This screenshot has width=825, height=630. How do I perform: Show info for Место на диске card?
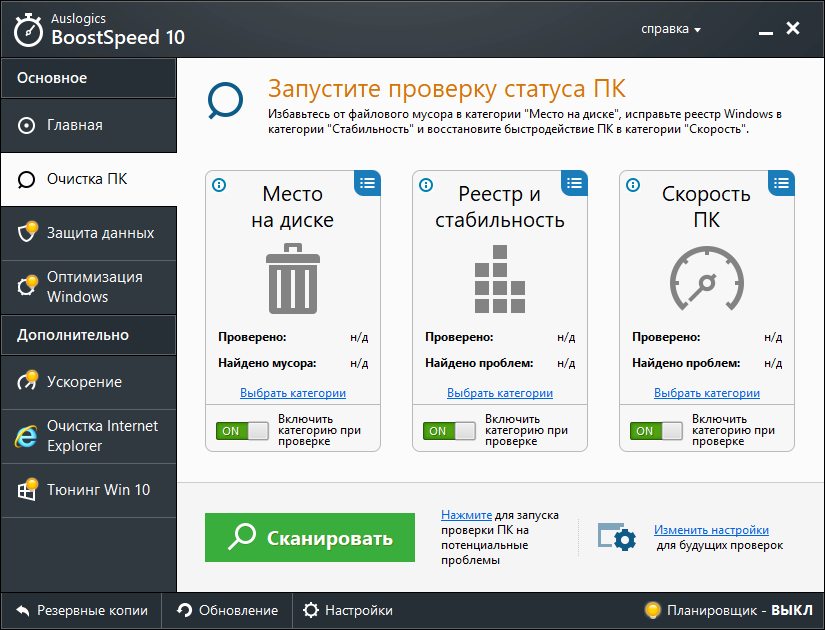[219, 185]
